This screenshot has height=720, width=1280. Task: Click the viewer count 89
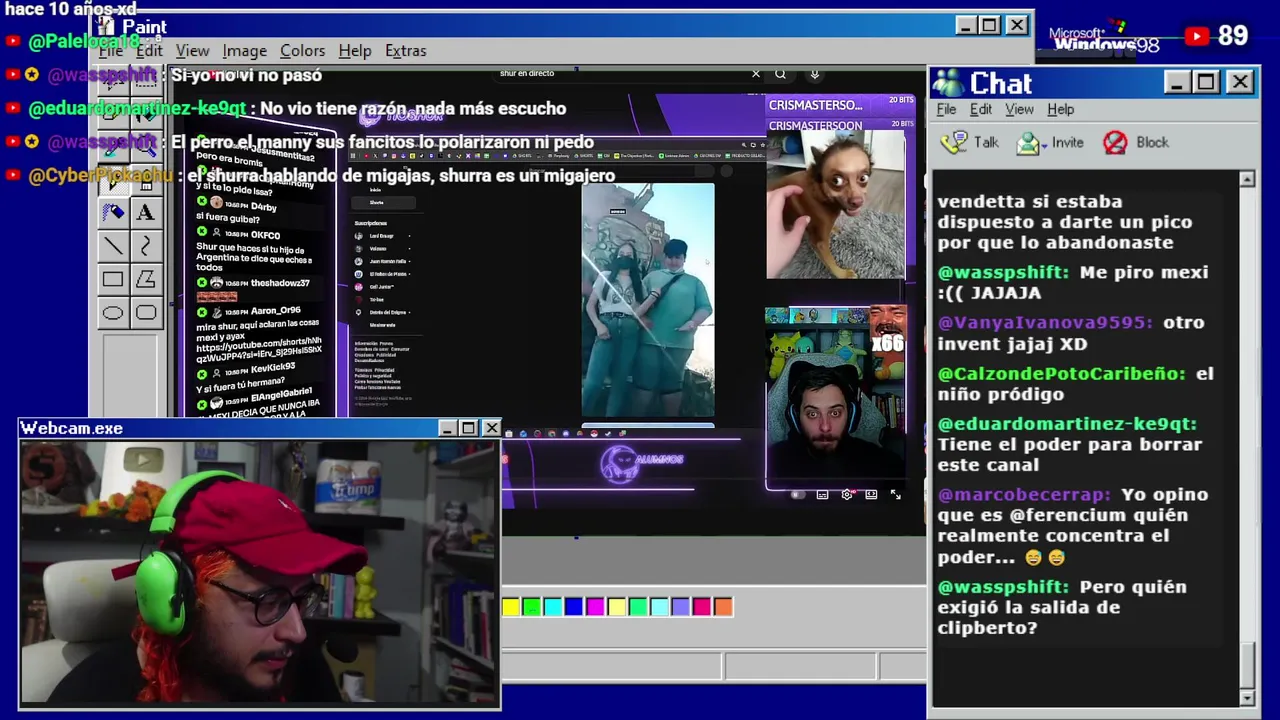pos(1233,36)
